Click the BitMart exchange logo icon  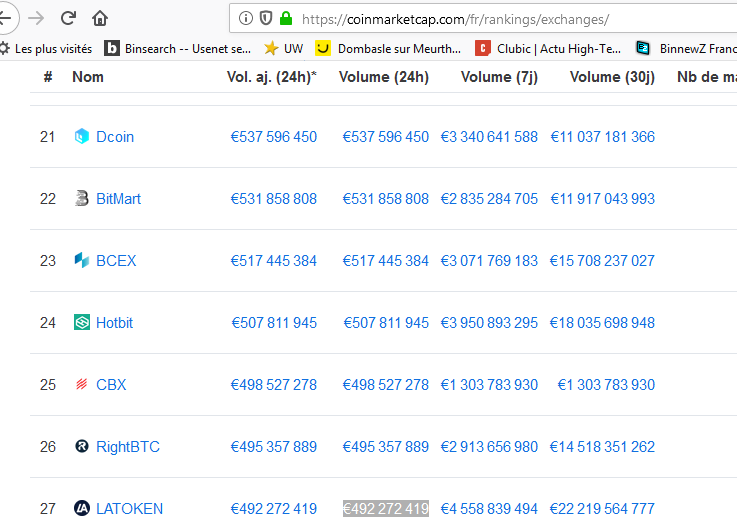[x=82, y=198]
